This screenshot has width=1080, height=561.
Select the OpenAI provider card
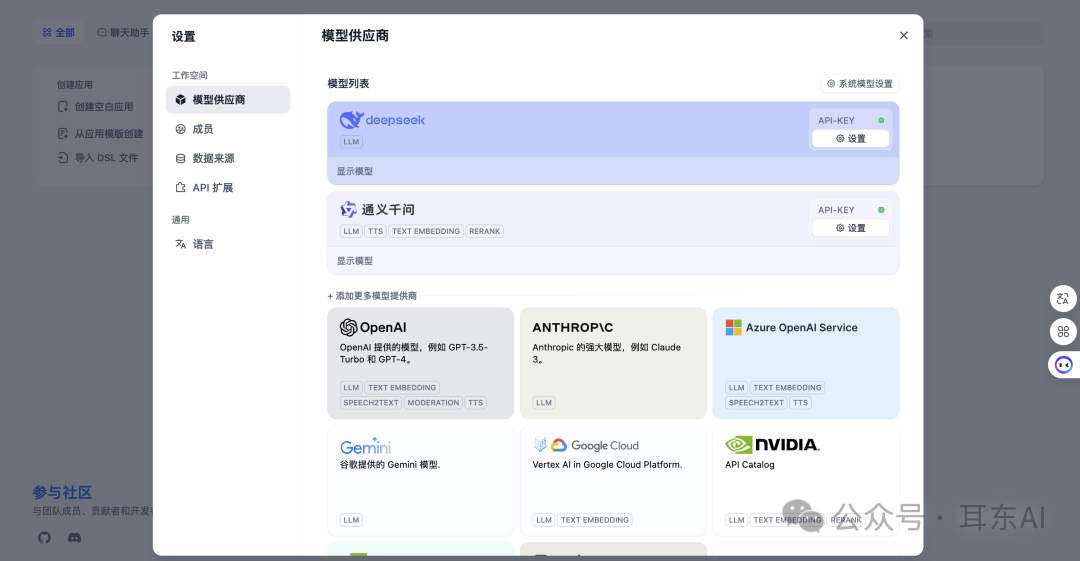420,363
